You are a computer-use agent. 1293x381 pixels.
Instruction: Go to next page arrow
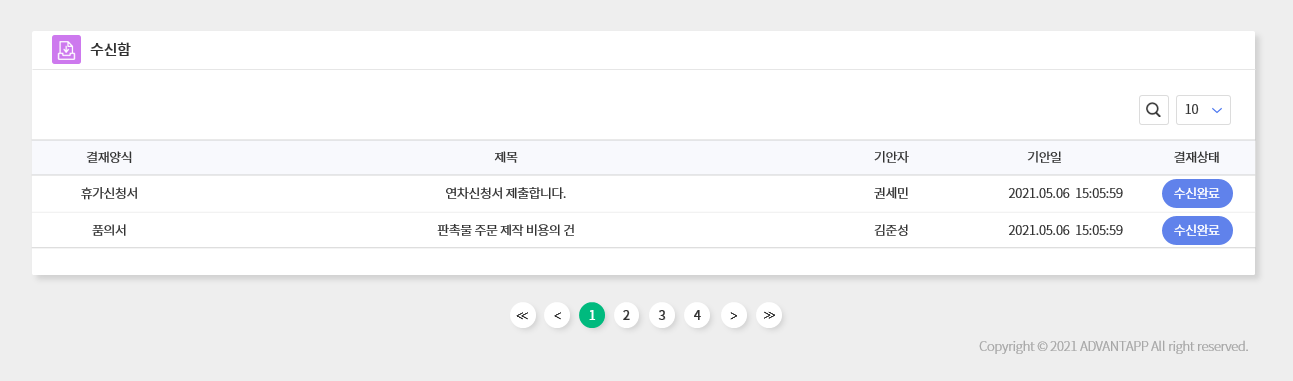pos(733,315)
